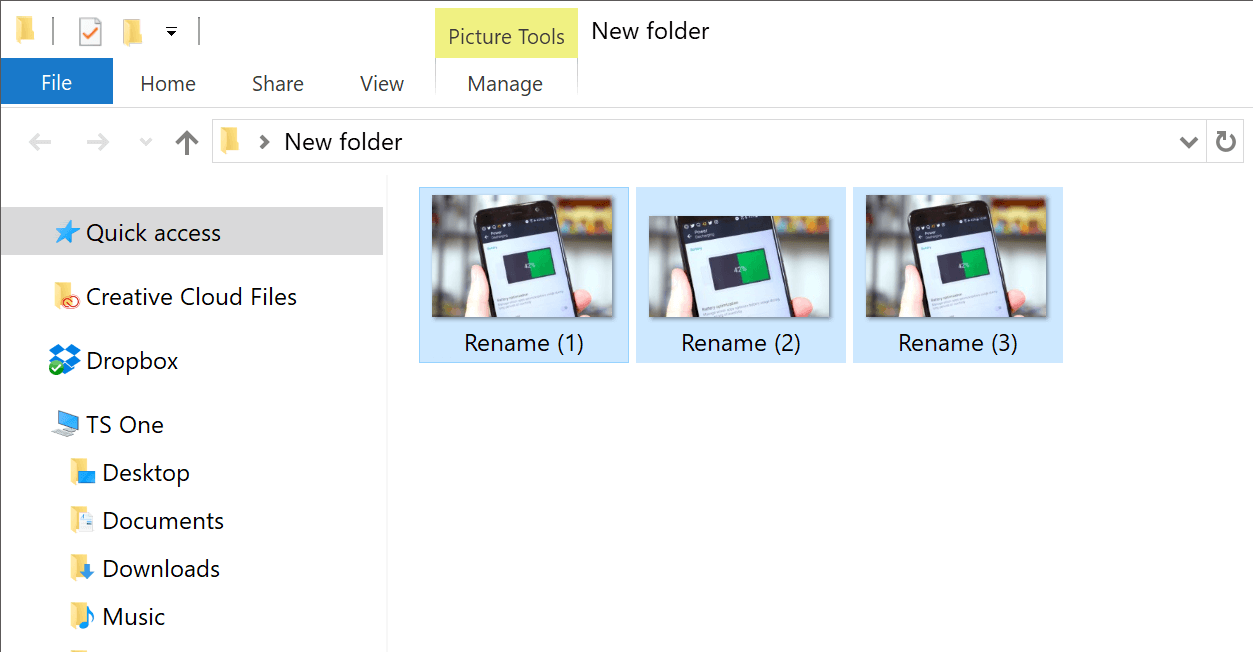Open Customize Quick Access Toolbar dropdown arrow
Viewport: 1253px width, 652px height.
[x=171, y=32]
